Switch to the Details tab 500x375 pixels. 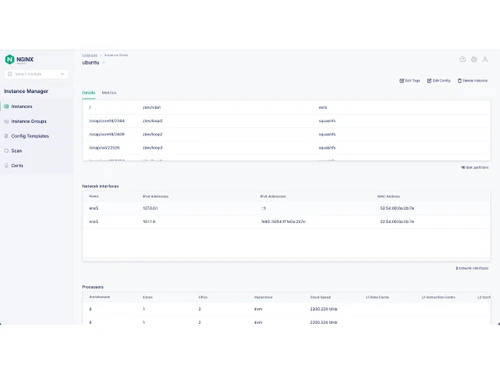(x=89, y=93)
